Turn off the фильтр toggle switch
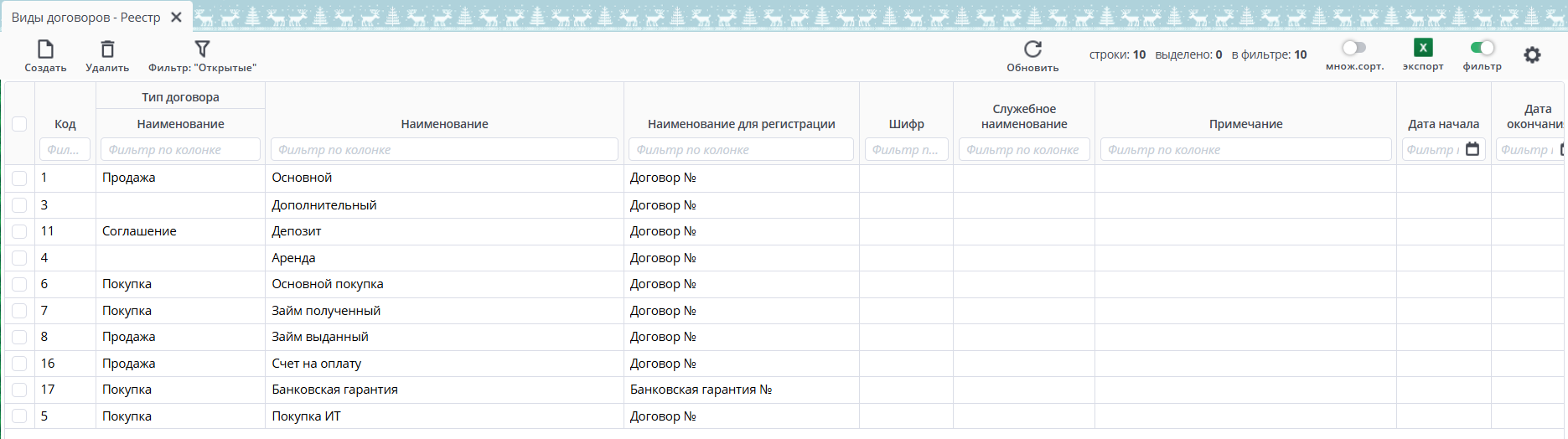The width and height of the screenshot is (1568, 439). [1482, 48]
